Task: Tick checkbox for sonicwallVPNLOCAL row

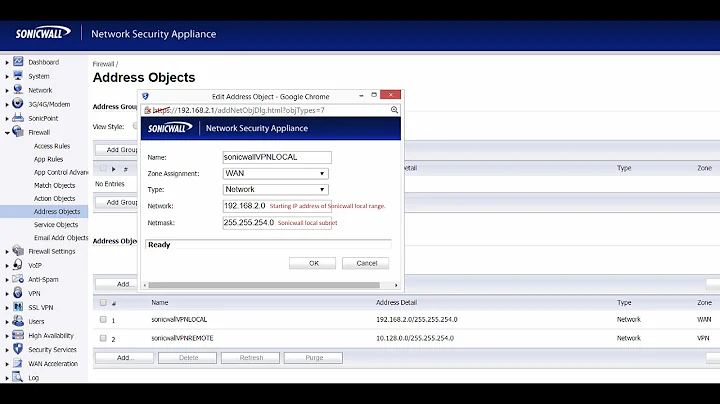Action: click(x=103, y=320)
